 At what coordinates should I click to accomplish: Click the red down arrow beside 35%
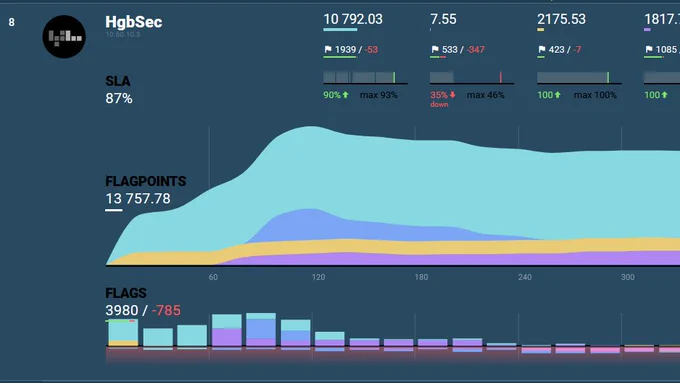tap(452, 95)
